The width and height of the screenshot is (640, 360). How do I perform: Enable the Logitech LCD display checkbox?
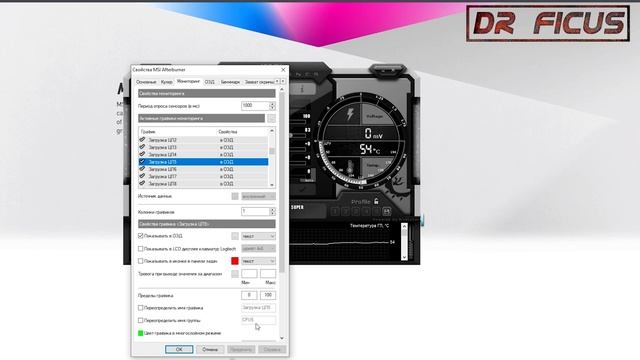(140, 249)
